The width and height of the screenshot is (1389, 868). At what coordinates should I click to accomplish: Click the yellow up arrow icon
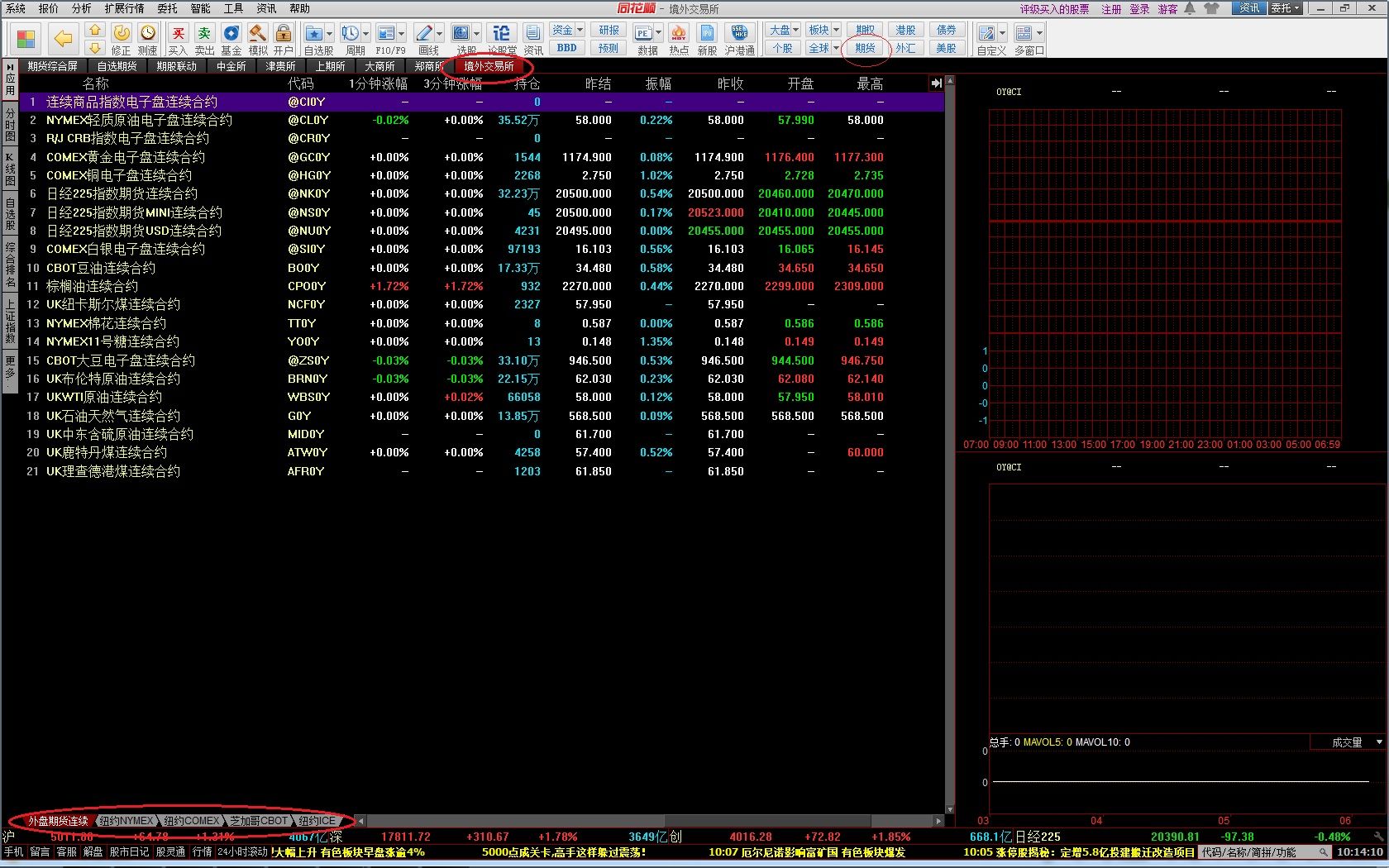[x=95, y=31]
